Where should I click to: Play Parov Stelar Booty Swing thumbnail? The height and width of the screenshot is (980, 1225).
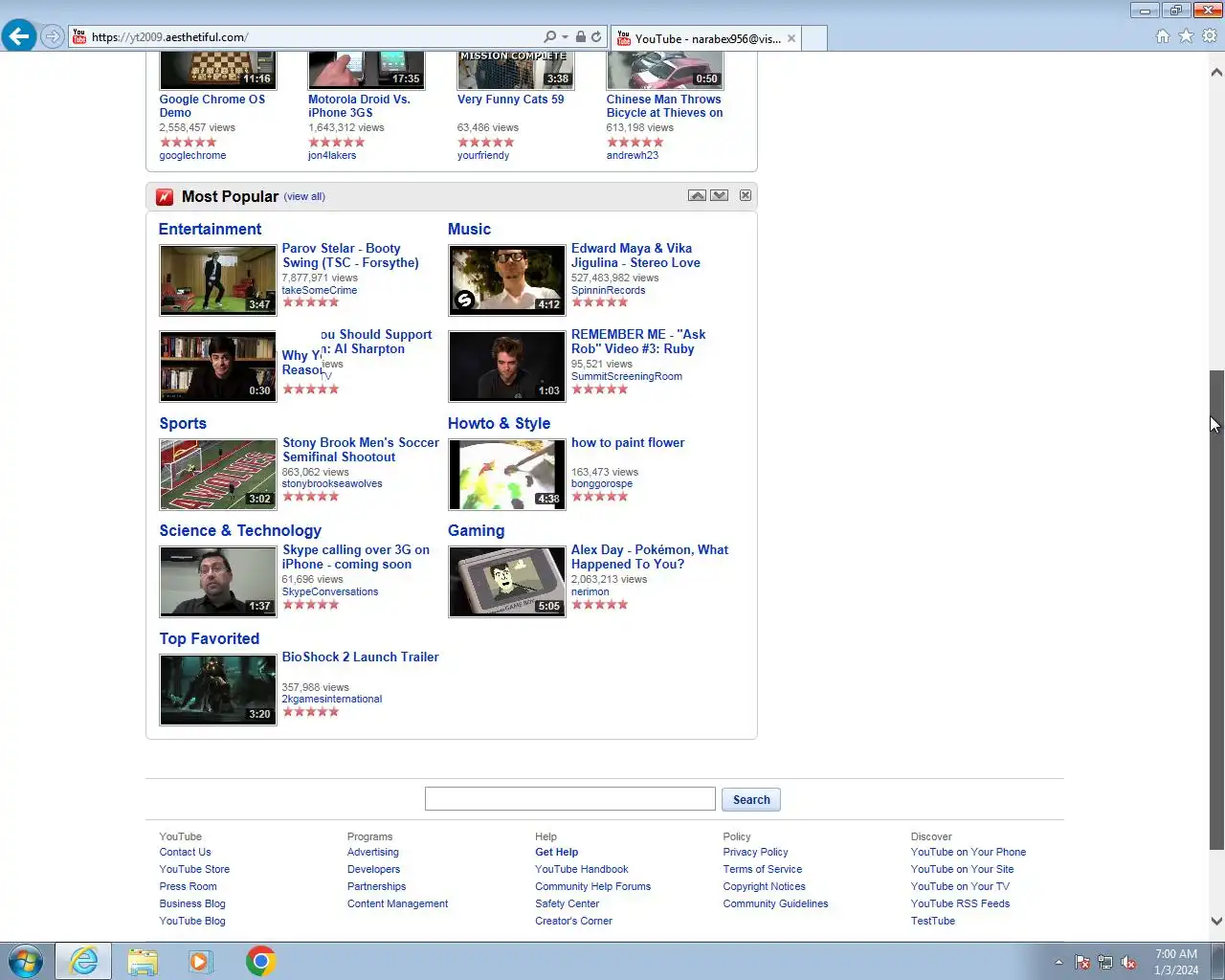click(x=218, y=280)
